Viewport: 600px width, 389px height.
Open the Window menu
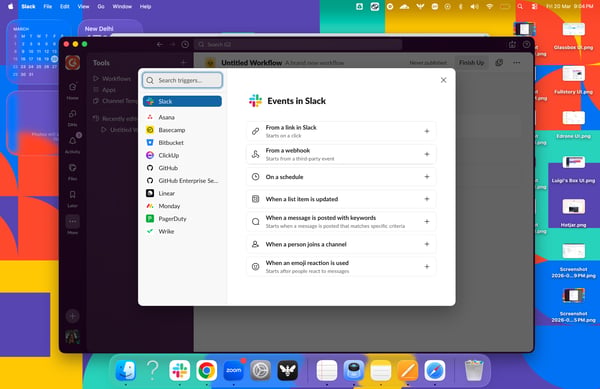coord(122,7)
